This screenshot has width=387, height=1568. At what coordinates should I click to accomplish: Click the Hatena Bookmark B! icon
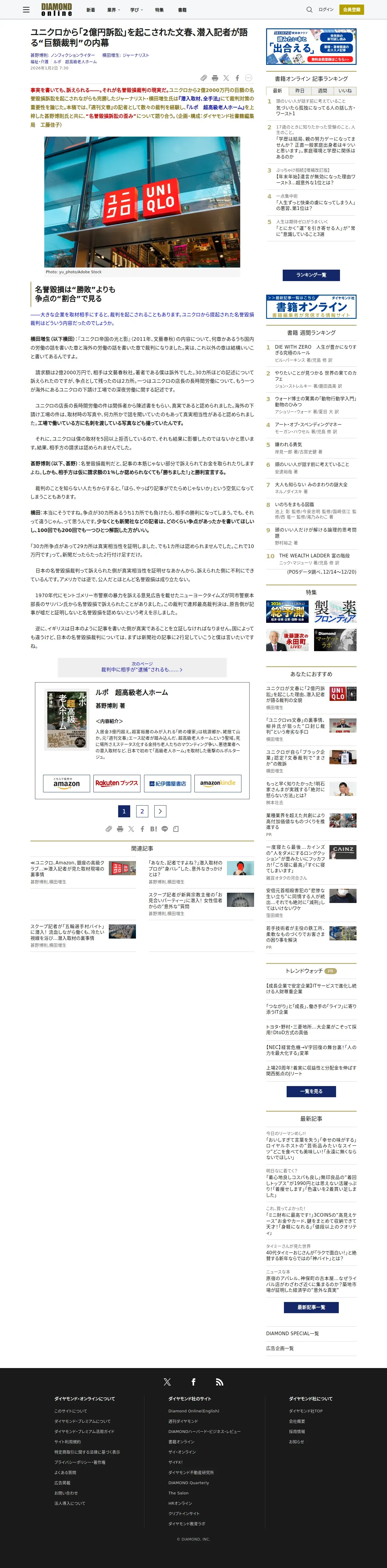tap(153, 829)
